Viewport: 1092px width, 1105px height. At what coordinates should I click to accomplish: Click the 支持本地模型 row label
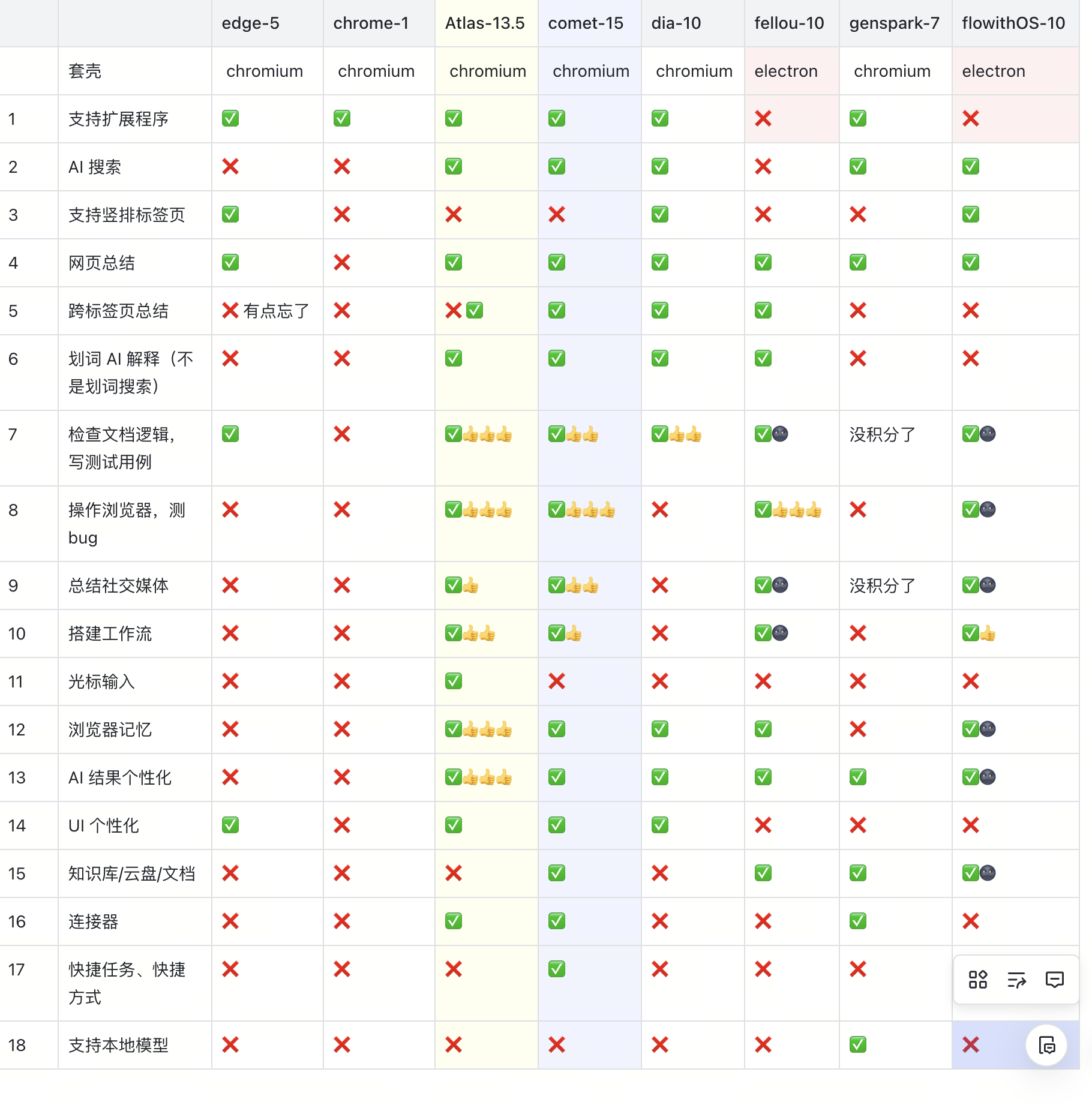pos(119,1045)
